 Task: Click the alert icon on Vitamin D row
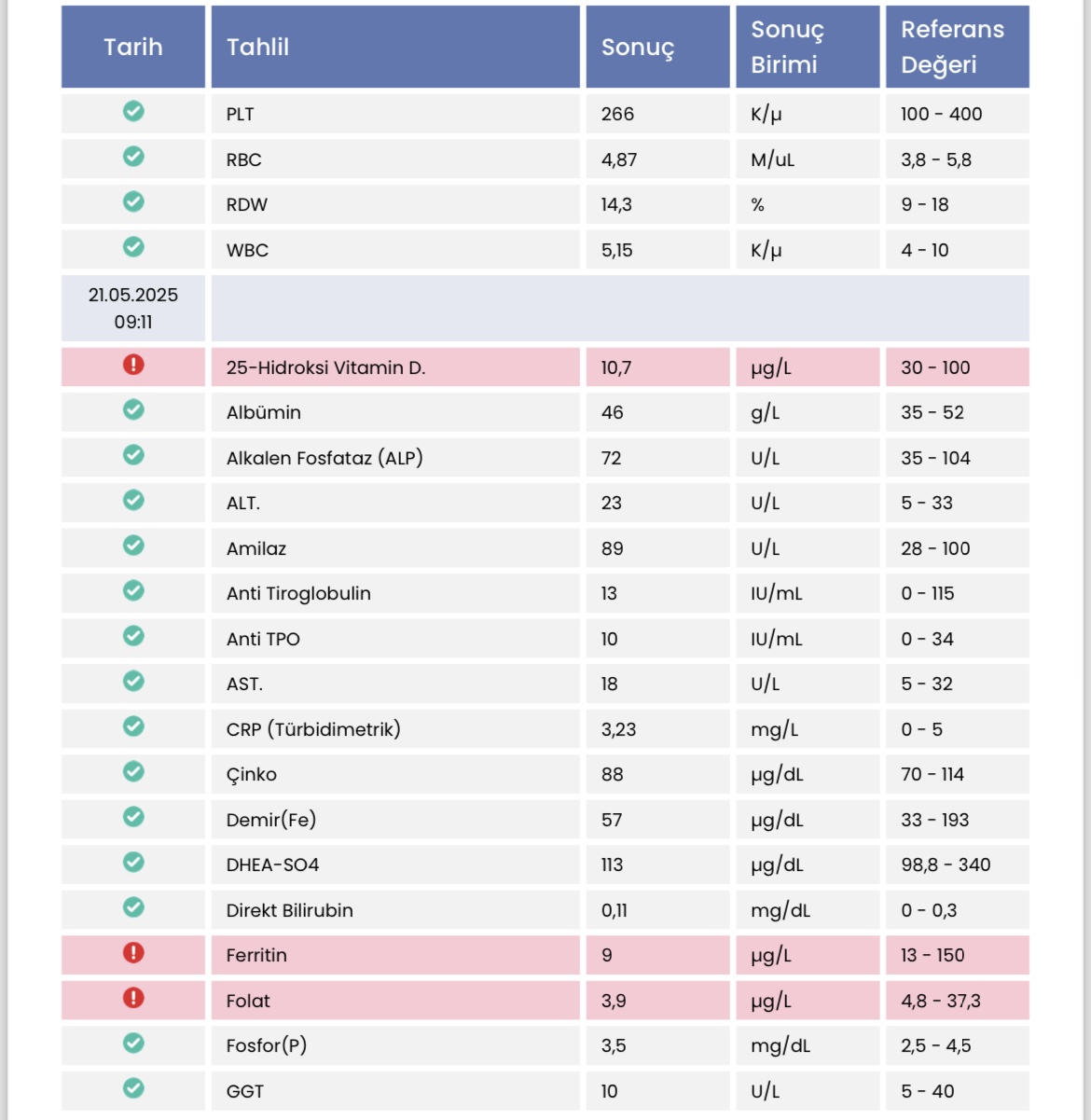[133, 365]
